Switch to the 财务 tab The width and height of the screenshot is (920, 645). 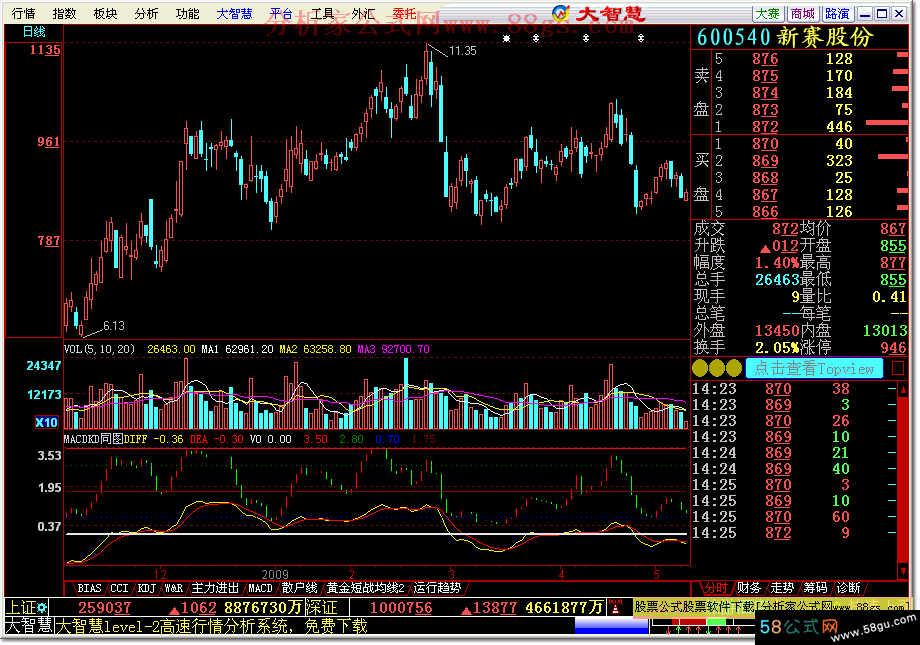click(x=749, y=588)
